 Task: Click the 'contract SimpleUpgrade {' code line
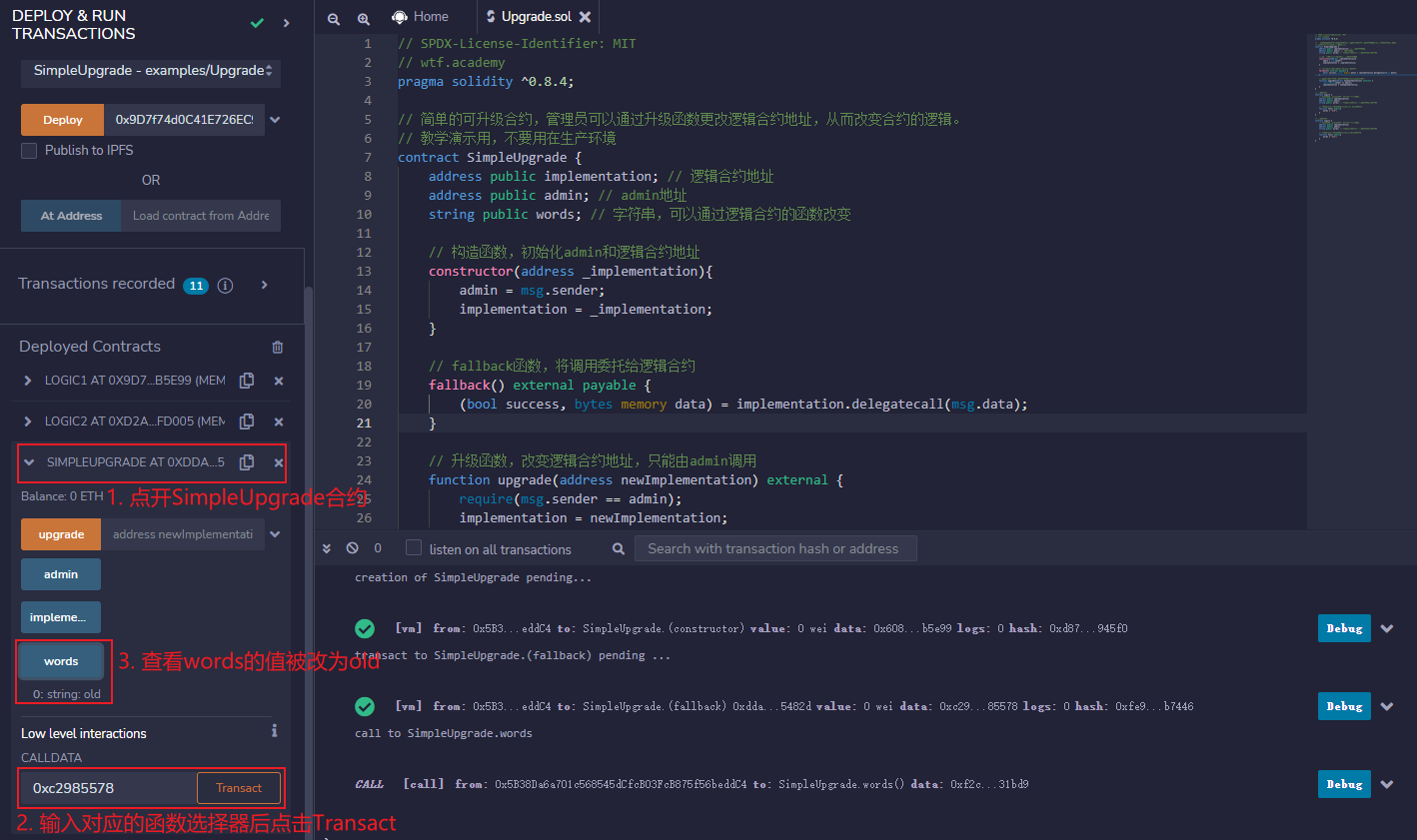(490, 158)
